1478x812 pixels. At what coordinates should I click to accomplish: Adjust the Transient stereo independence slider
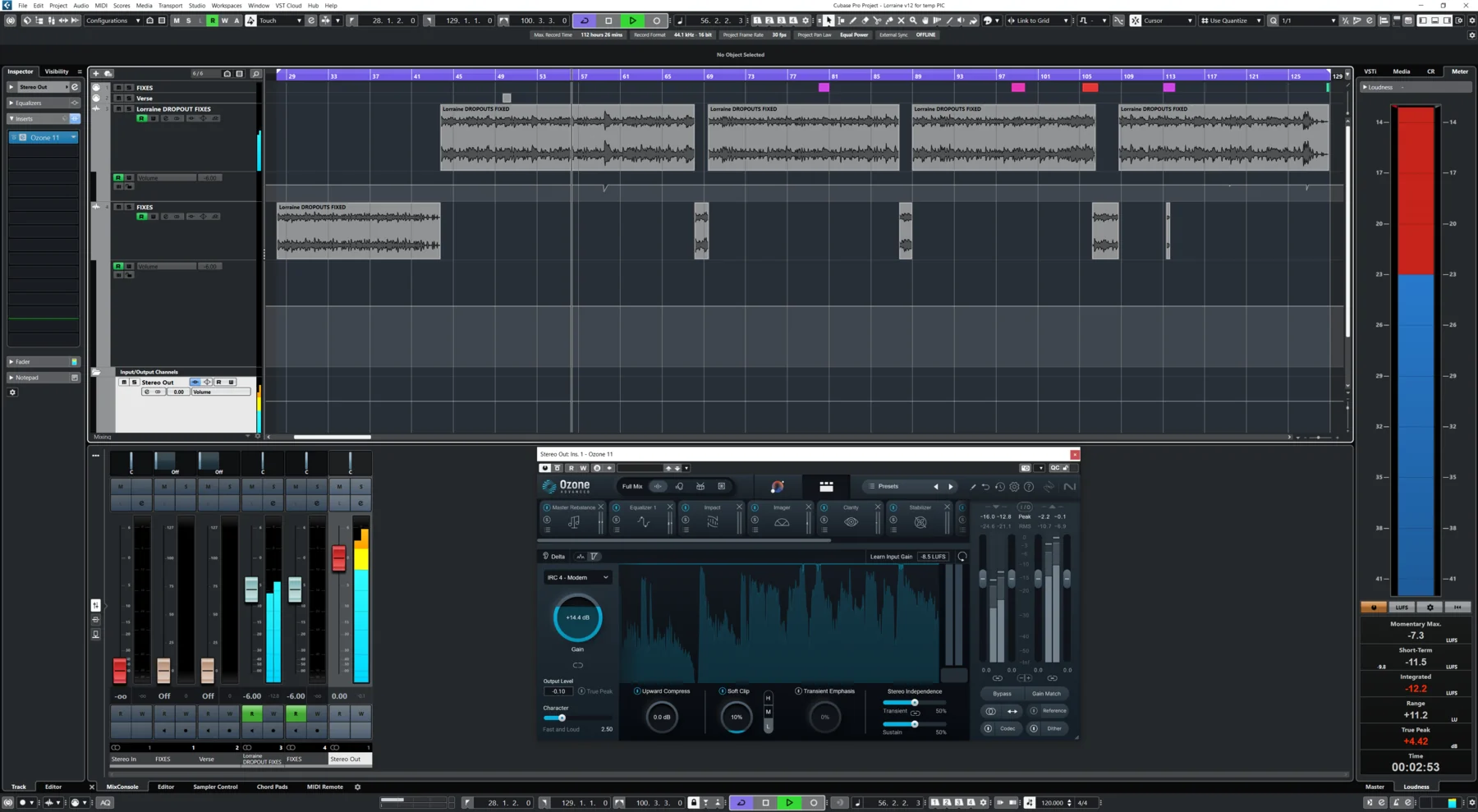tap(915, 703)
